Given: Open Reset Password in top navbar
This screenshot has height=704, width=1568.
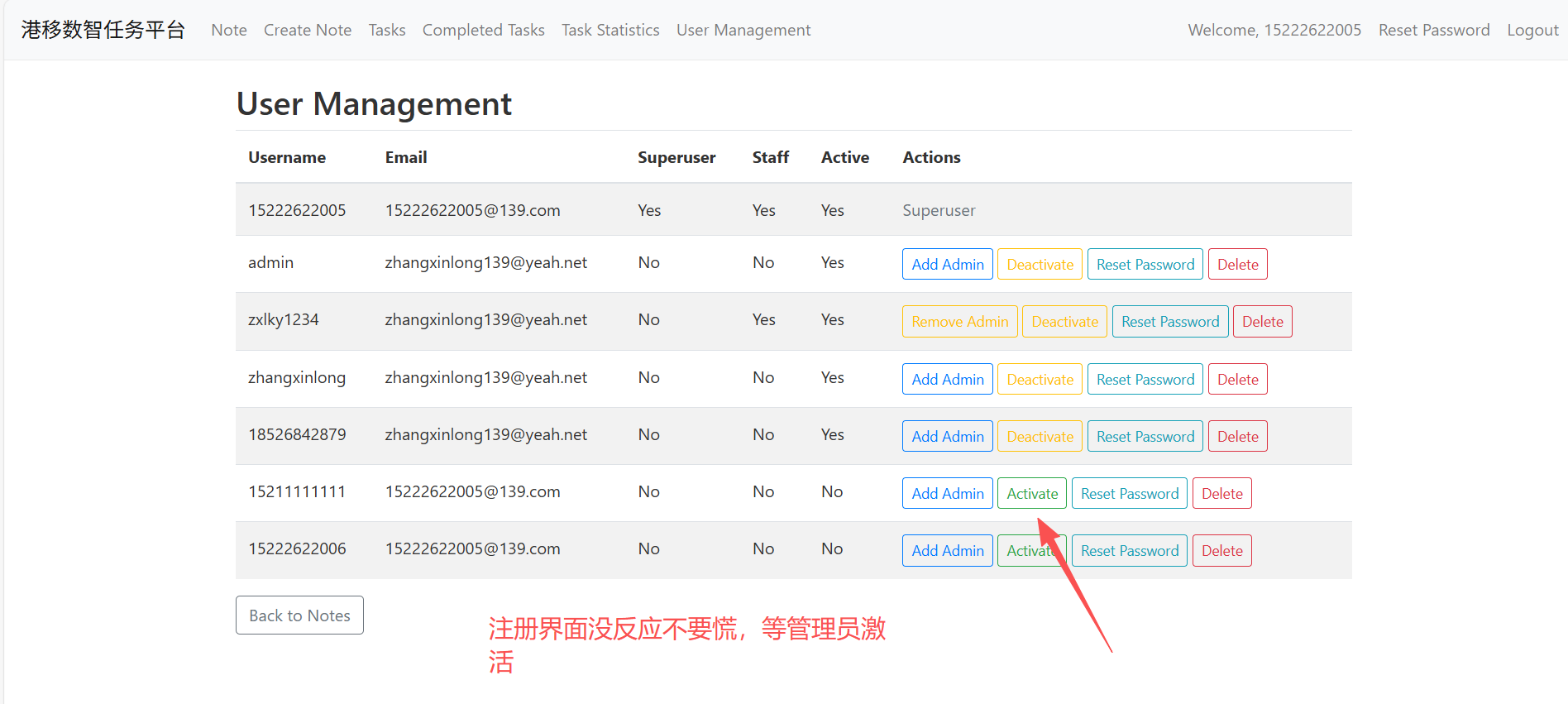Looking at the screenshot, I should [x=1433, y=31].
